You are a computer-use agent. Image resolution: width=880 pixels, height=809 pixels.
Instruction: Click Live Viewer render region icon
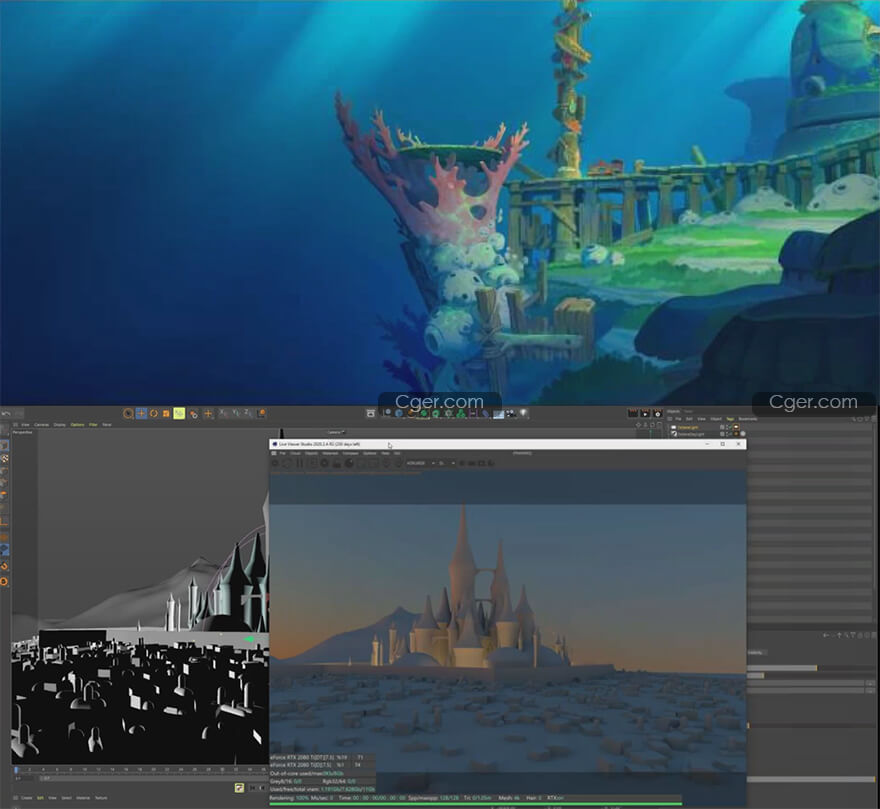point(361,463)
